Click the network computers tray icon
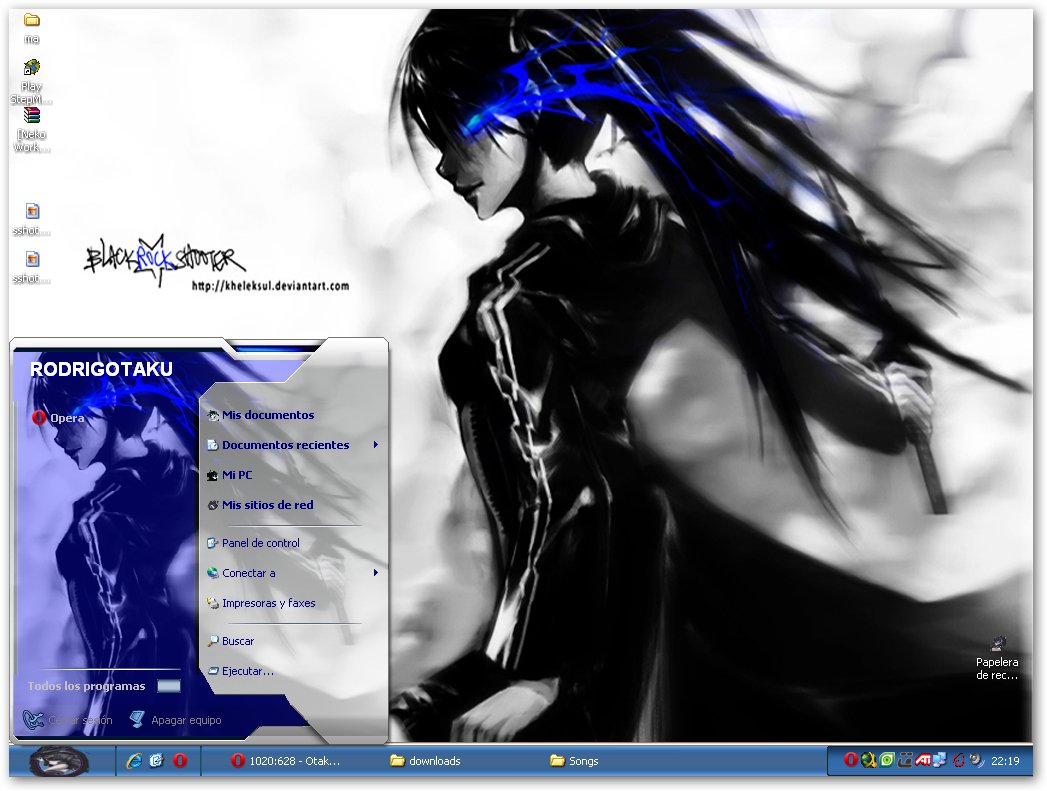 940,760
